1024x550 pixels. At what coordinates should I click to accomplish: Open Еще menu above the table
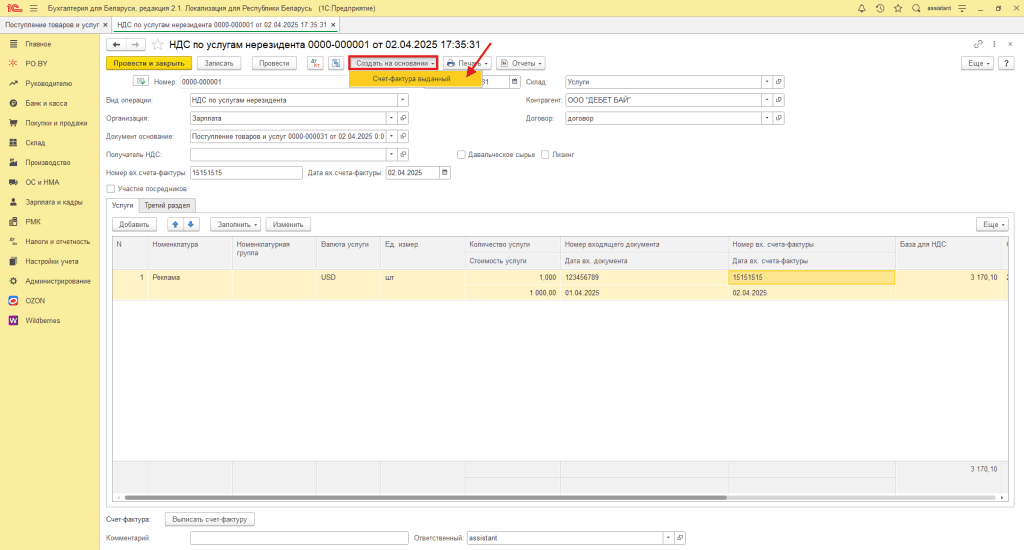pyautogui.click(x=992, y=224)
